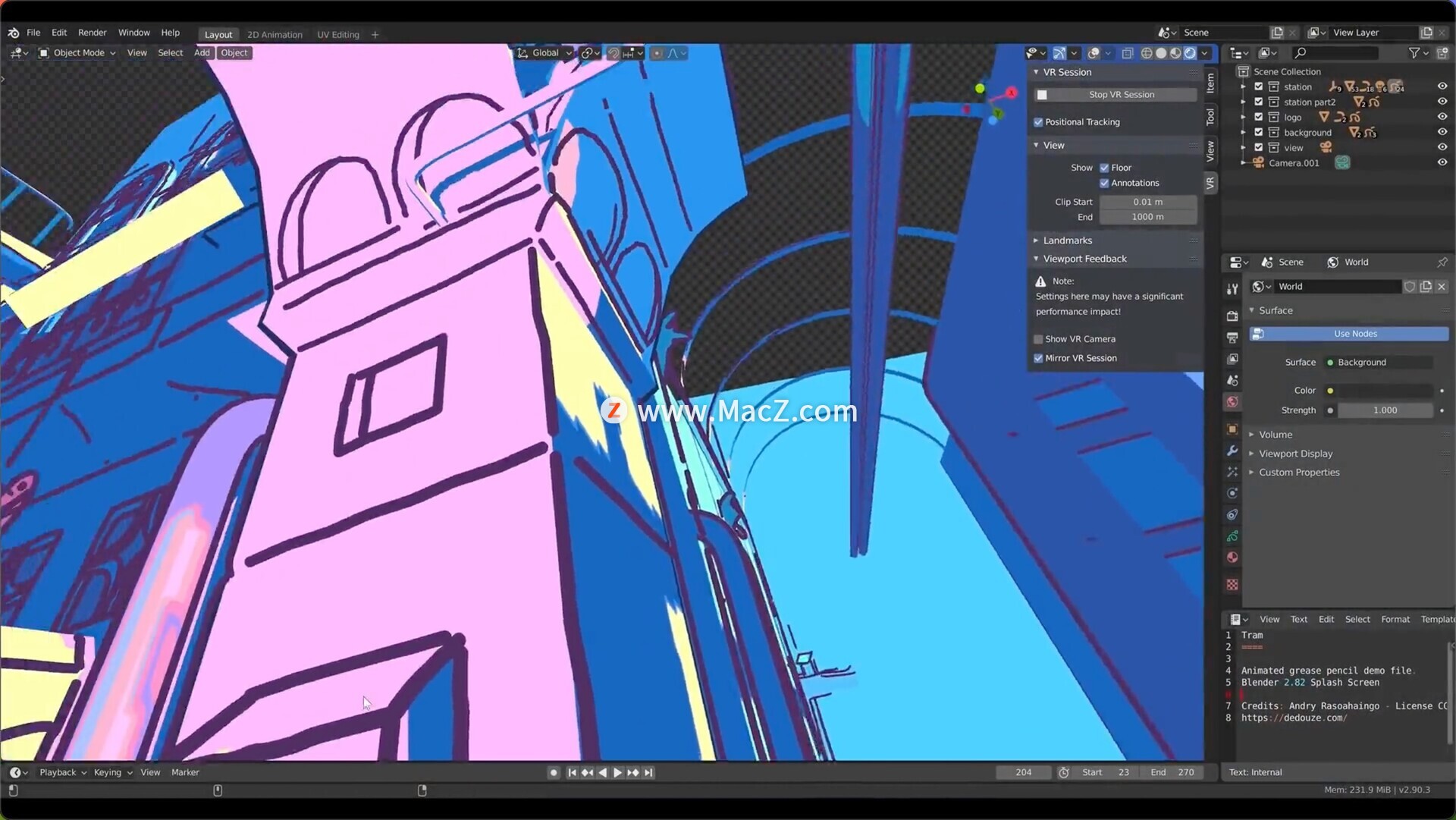Open the Object Data properties tab icon
1456x820 pixels.
tap(1232, 536)
